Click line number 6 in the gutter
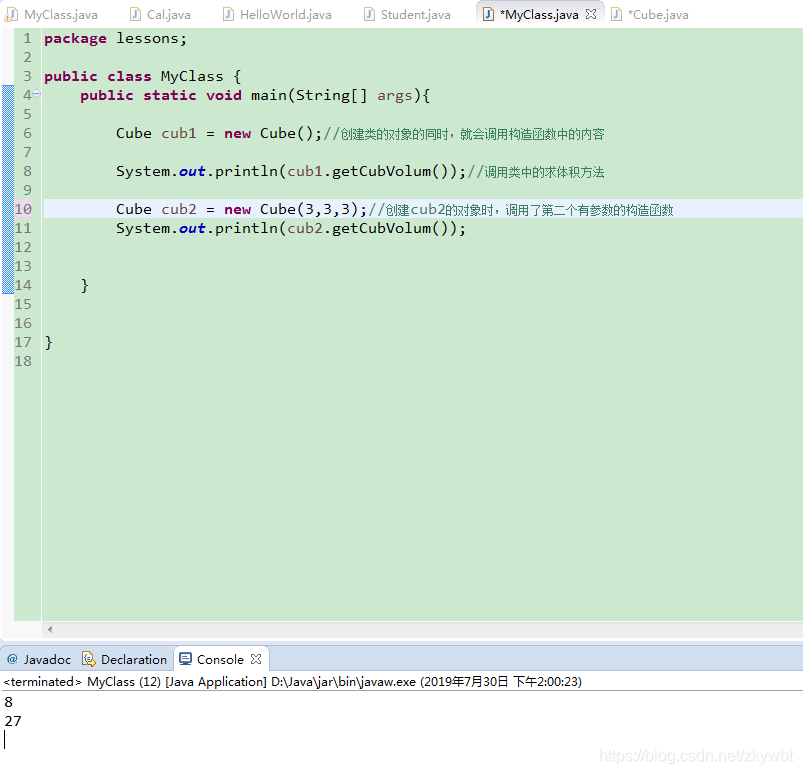This screenshot has height=774, width=803. [27, 133]
